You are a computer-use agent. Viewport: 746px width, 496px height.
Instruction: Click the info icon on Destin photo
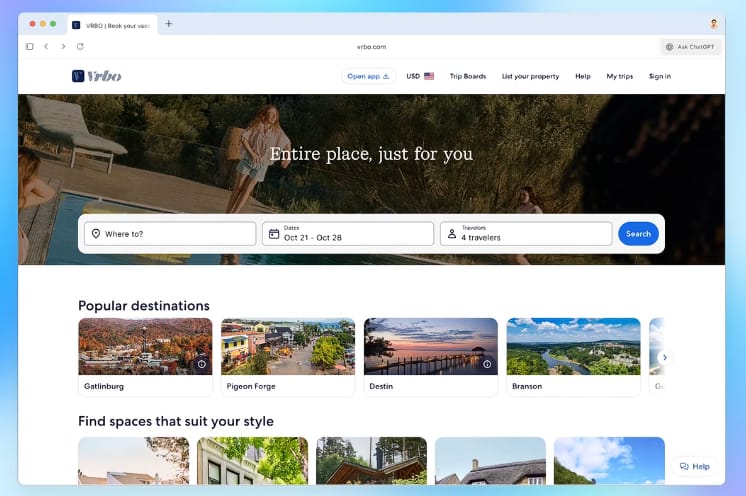(x=487, y=364)
